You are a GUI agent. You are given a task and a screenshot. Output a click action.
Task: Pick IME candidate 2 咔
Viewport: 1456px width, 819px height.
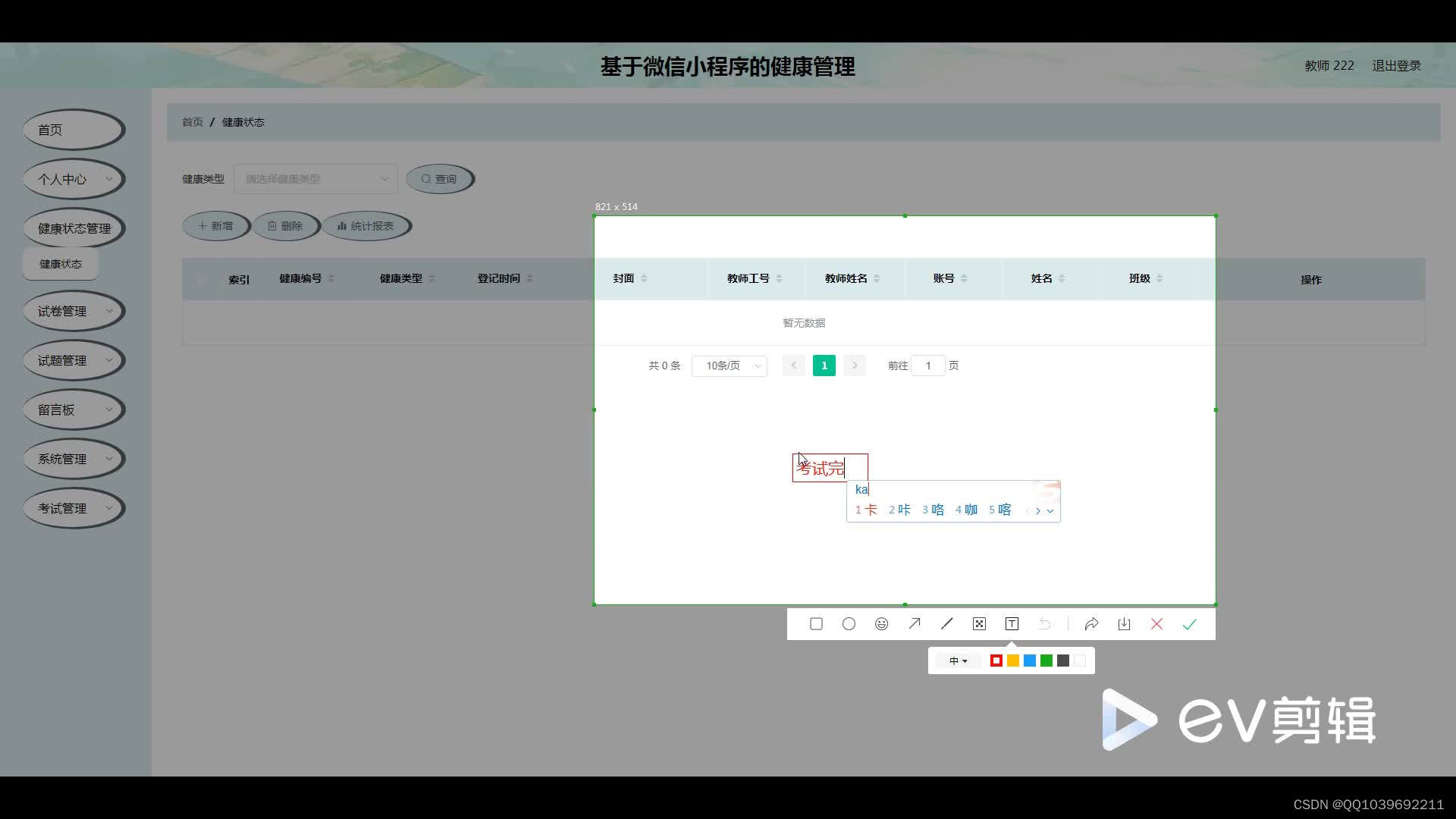click(x=899, y=510)
